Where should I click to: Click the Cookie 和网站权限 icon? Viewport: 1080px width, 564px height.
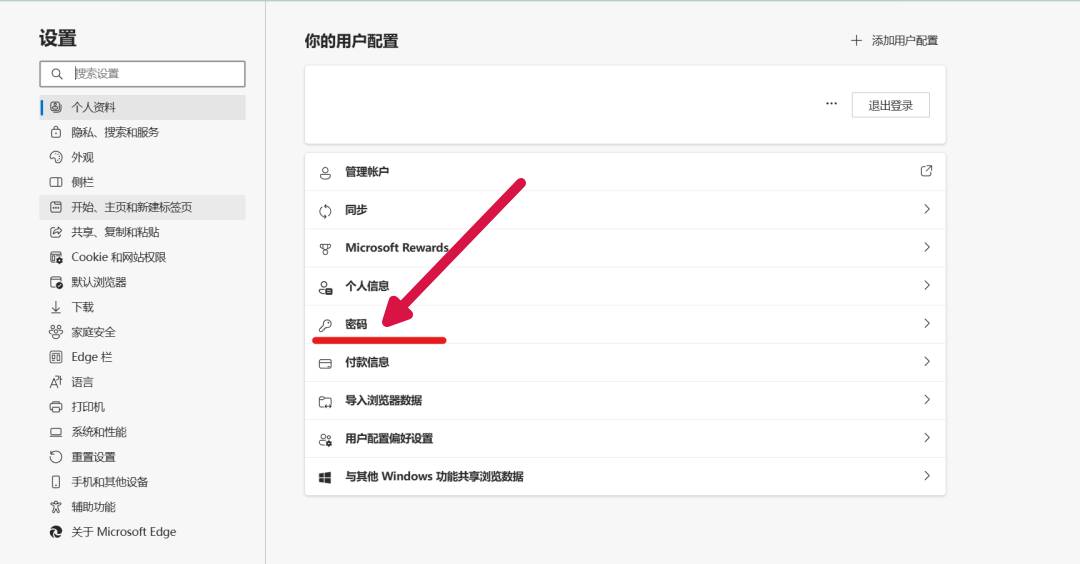coord(56,257)
